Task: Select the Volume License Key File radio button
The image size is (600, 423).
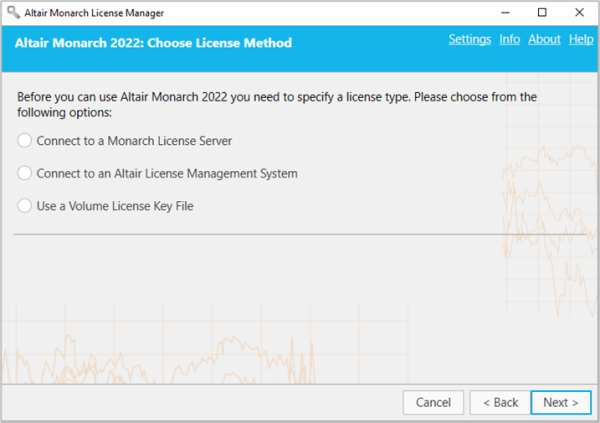Action: coord(25,206)
